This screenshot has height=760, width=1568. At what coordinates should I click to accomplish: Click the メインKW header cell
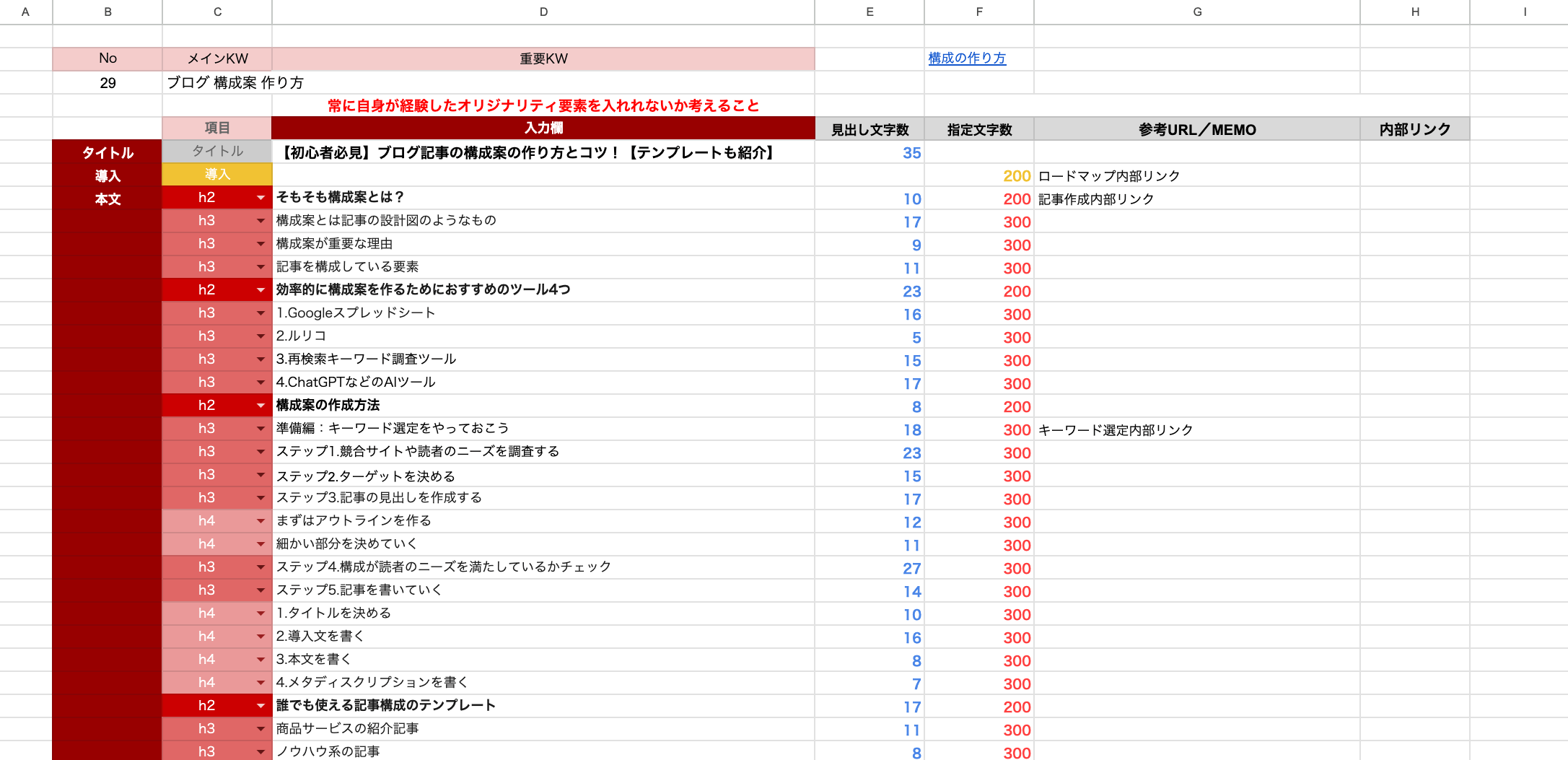[x=217, y=58]
